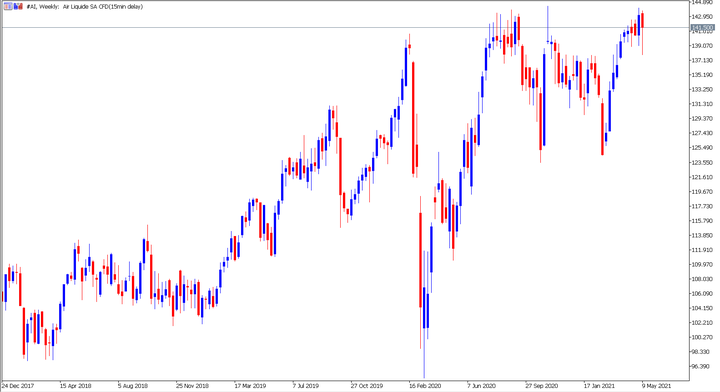Click the 119.670 price scale label
This screenshot has height=392, width=720.
click(x=703, y=191)
